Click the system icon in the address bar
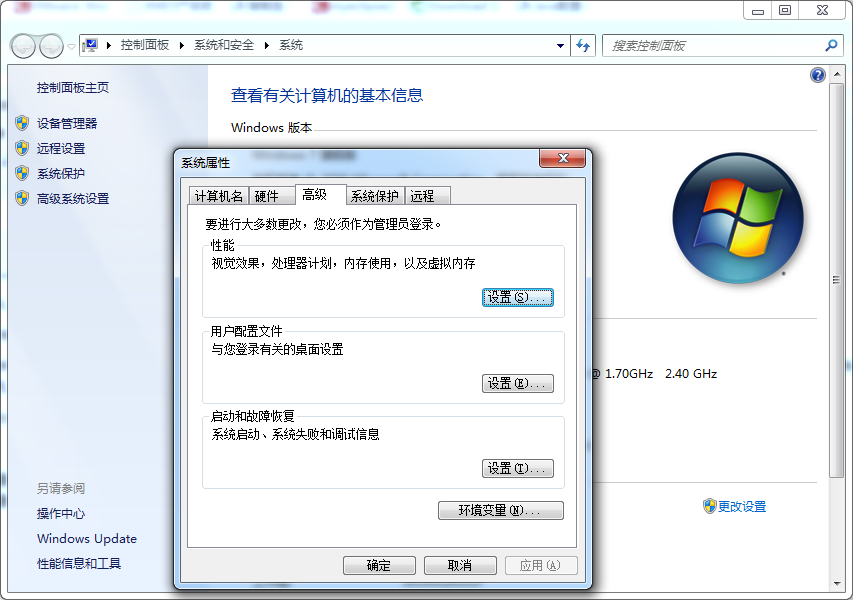853x600 pixels. point(90,45)
